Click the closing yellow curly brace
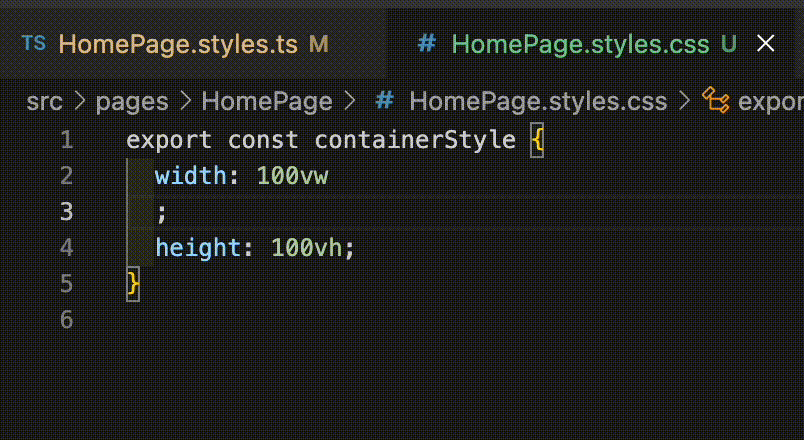Image resolution: width=804 pixels, height=440 pixels. 133,284
